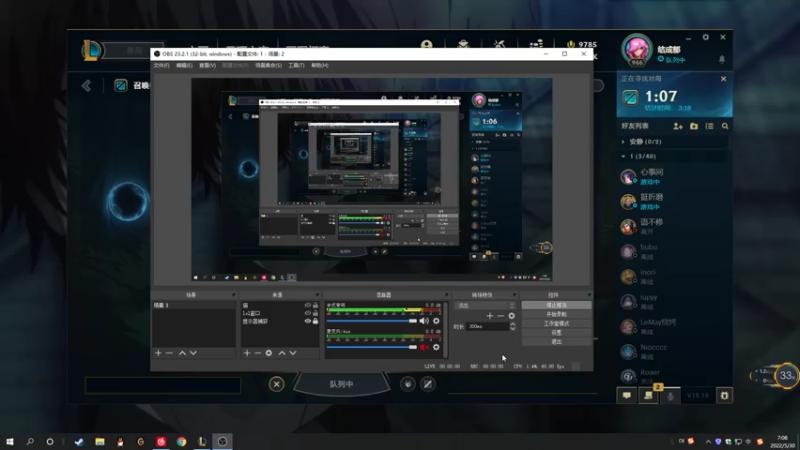The height and width of the screenshot is (450, 800).
Task: Click the League profile avatar
Action: click(x=637, y=49)
